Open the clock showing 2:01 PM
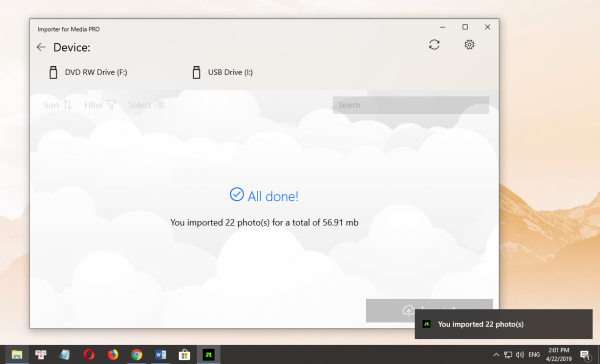The height and width of the screenshot is (364, 600). point(559,355)
